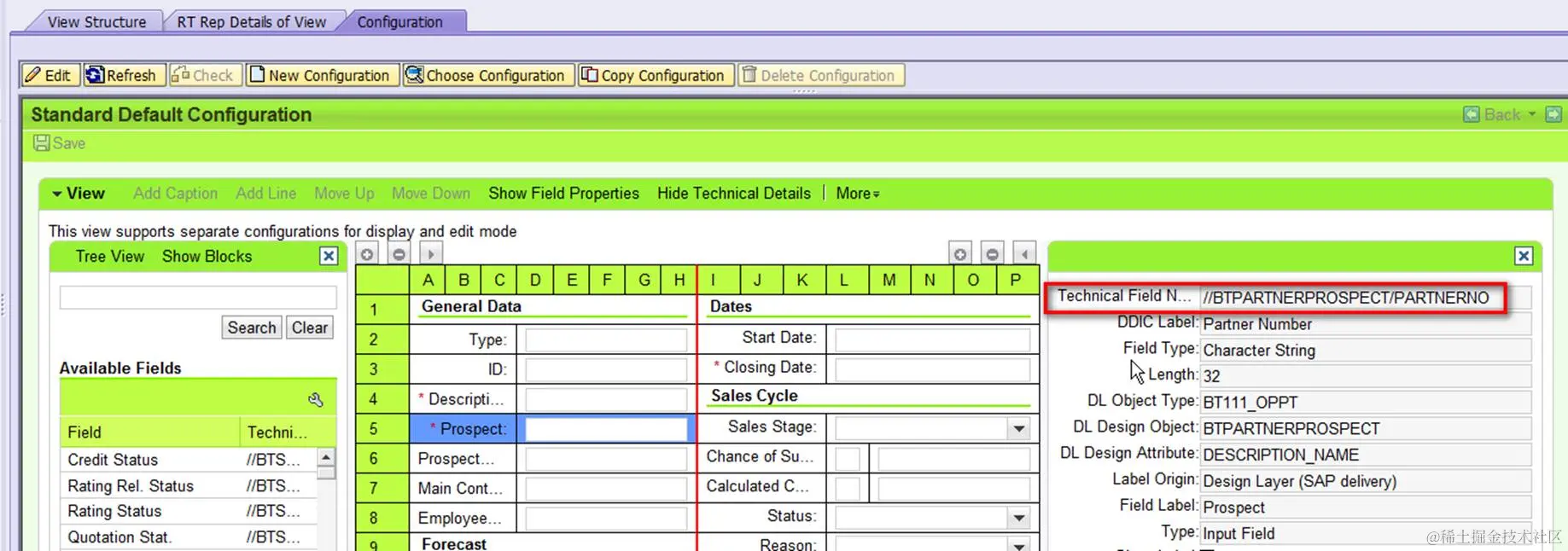
Task: Click left panel remove column minus icon
Action: point(399,254)
